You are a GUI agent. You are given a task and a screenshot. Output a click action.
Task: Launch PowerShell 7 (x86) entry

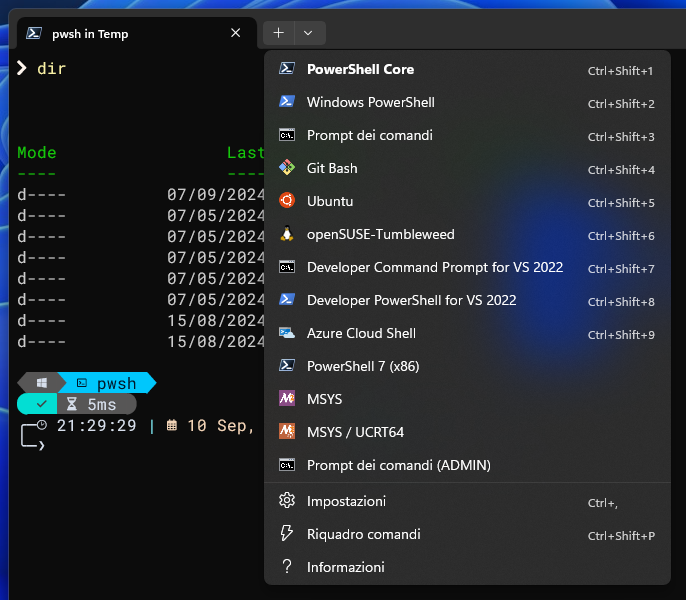point(467,366)
